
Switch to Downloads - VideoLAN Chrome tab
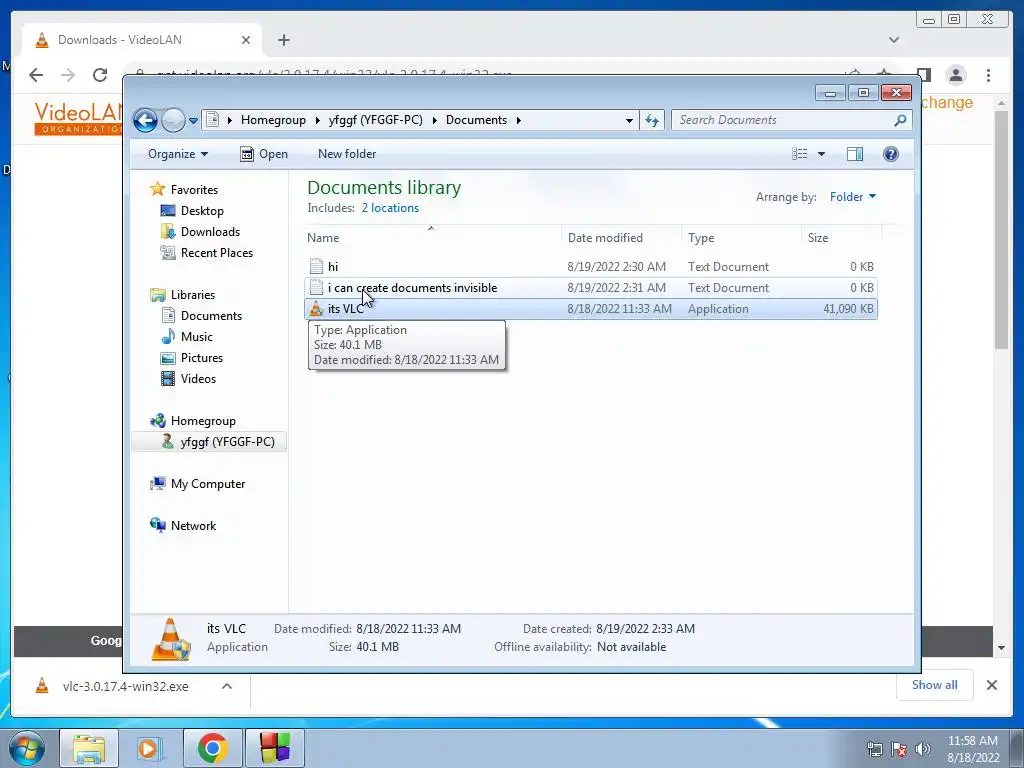[142, 40]
